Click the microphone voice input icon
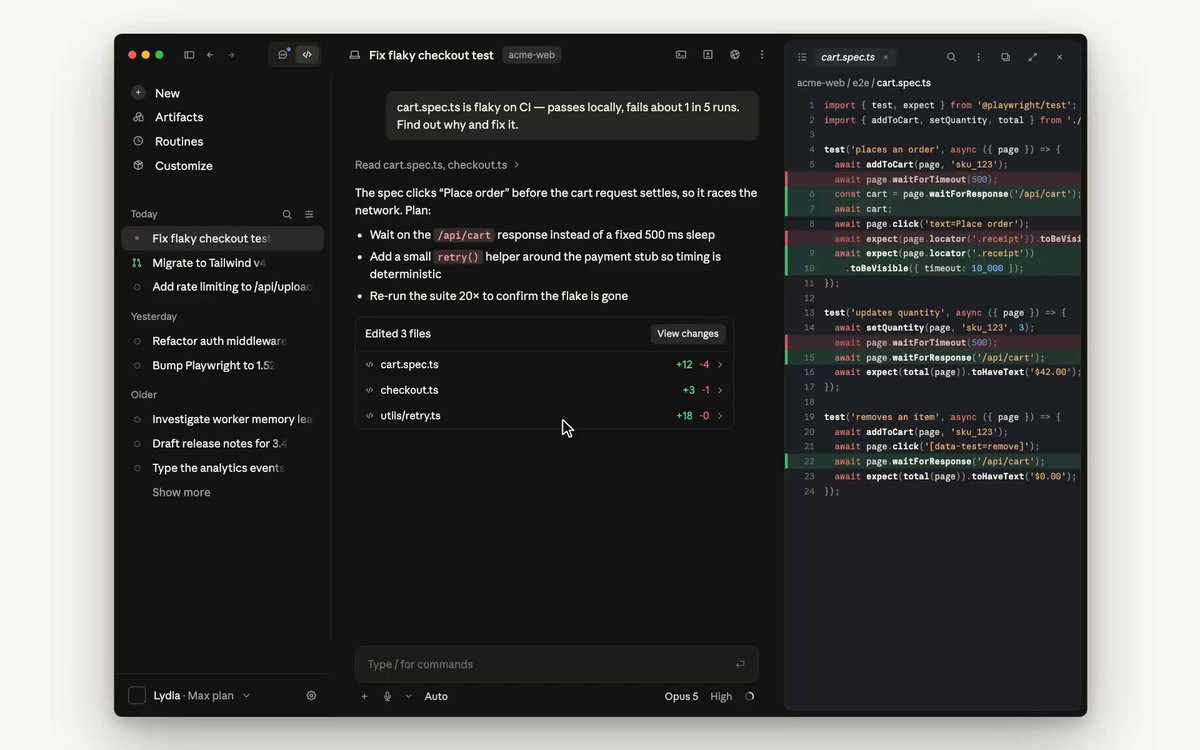1200x750 pixels. point(387,696)
